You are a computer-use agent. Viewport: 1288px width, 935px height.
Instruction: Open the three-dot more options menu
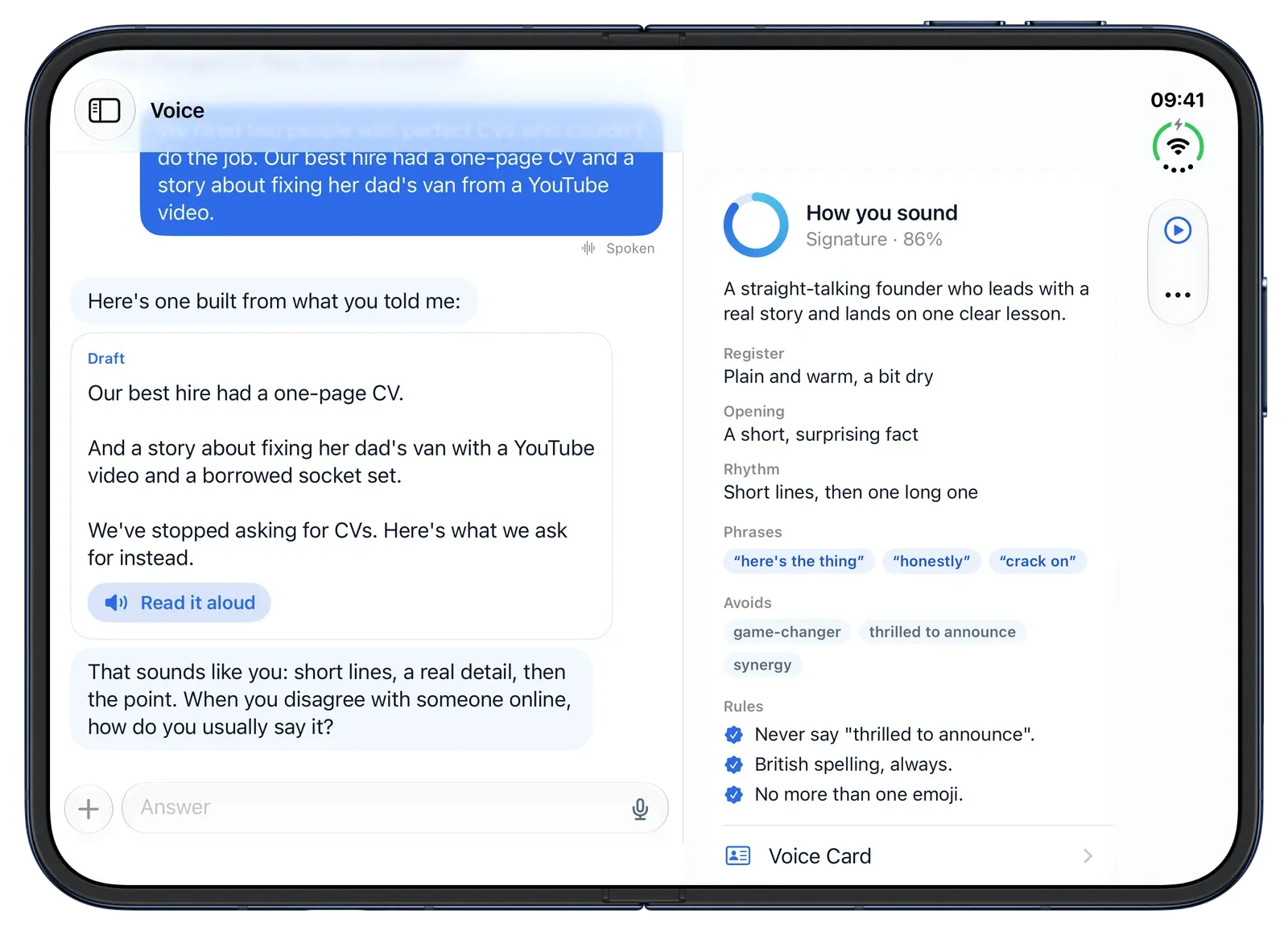coord(1178,295)
